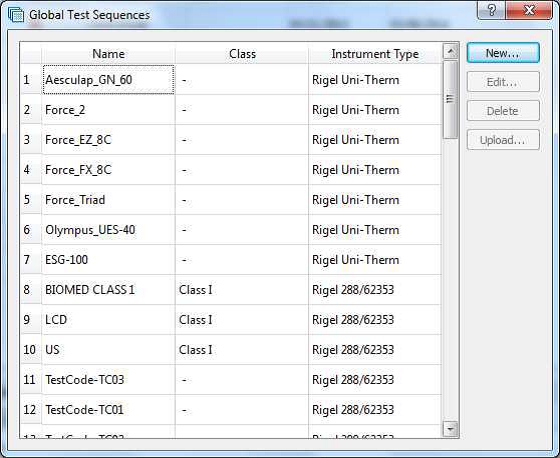Click the Edit... button
The image size is (560, 458).
coord(503,82)
